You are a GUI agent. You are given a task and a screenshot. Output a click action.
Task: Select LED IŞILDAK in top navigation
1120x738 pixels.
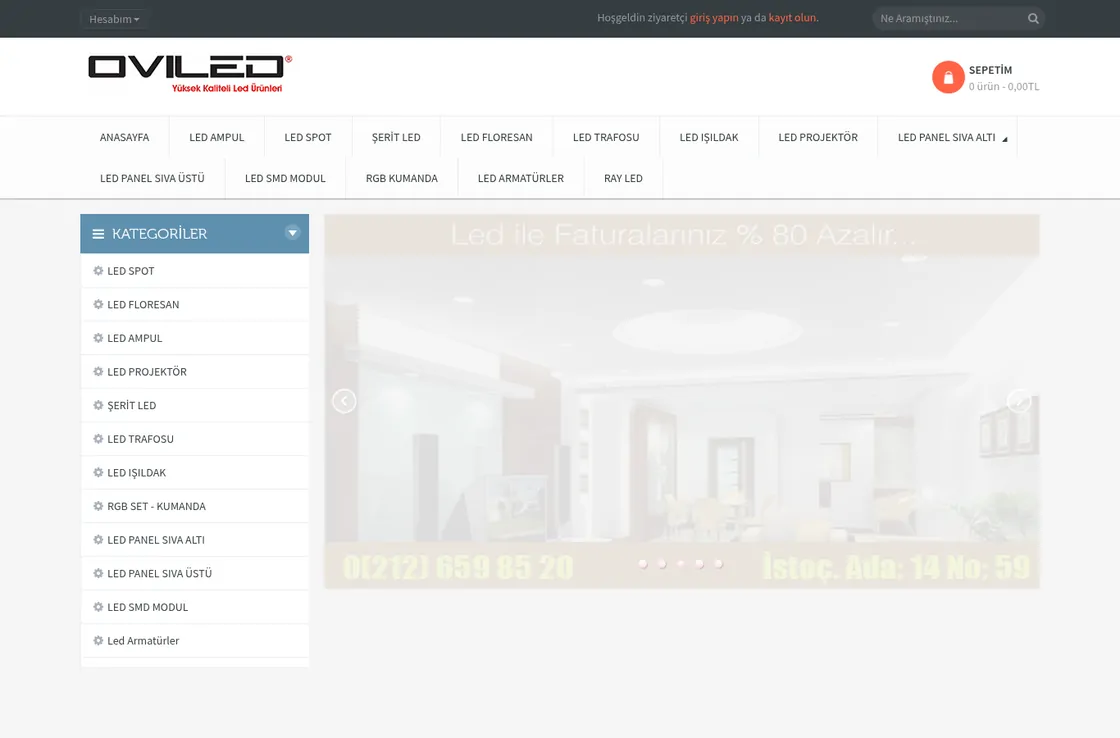[x=709, y=137]
